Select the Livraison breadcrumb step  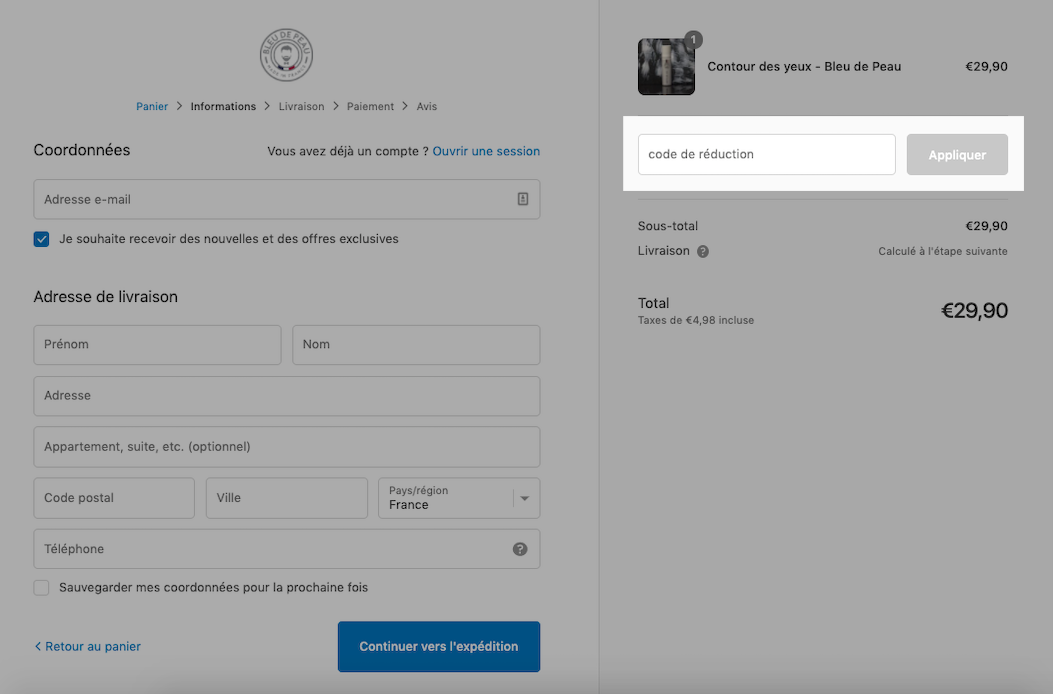pyautogui.click(x=302, y=106)
